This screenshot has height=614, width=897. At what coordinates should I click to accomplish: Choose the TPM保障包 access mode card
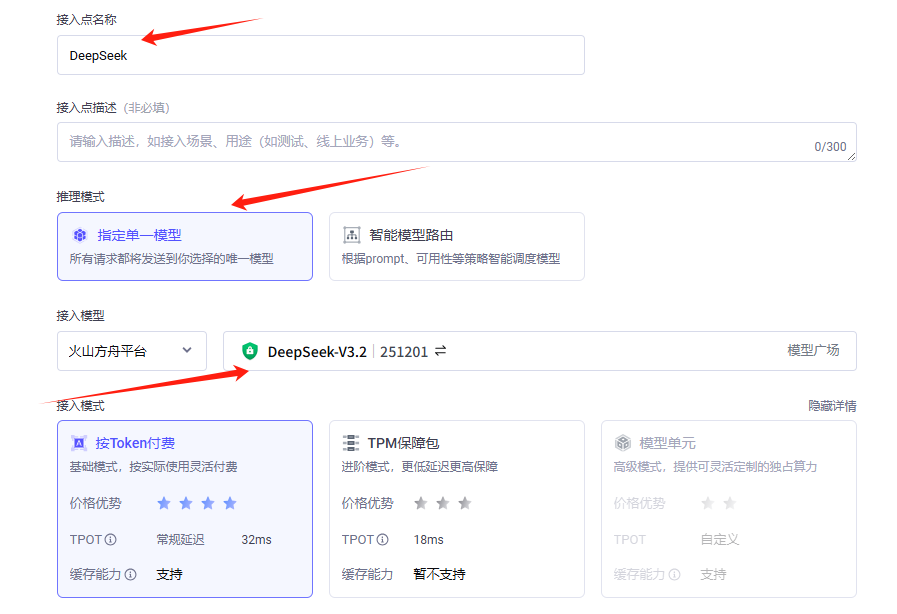pyautogui.click(x=457, y=509)
